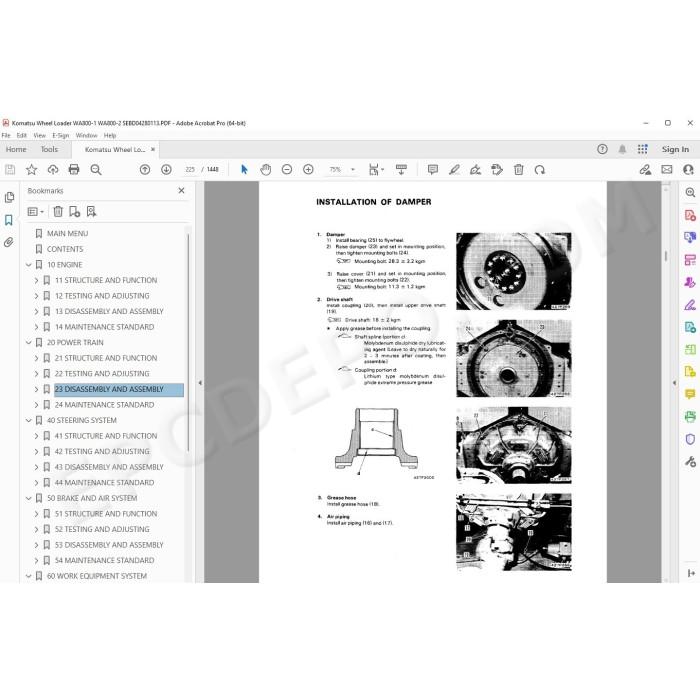Go to previous page arrow
700x700 pixels.
[x=145, y=170]
